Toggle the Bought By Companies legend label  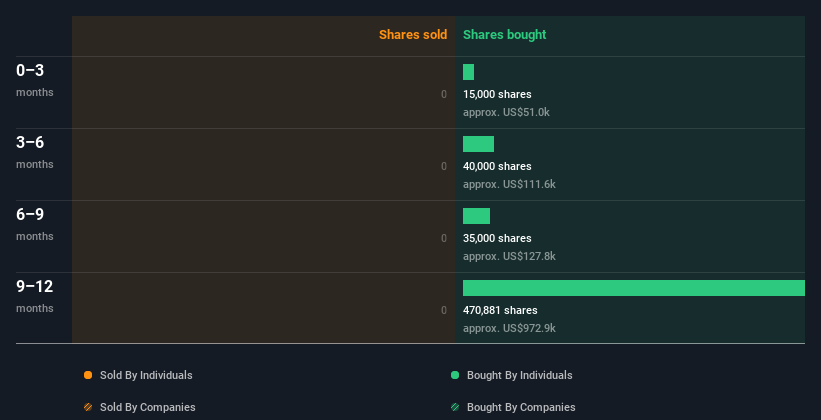[521, 407]
